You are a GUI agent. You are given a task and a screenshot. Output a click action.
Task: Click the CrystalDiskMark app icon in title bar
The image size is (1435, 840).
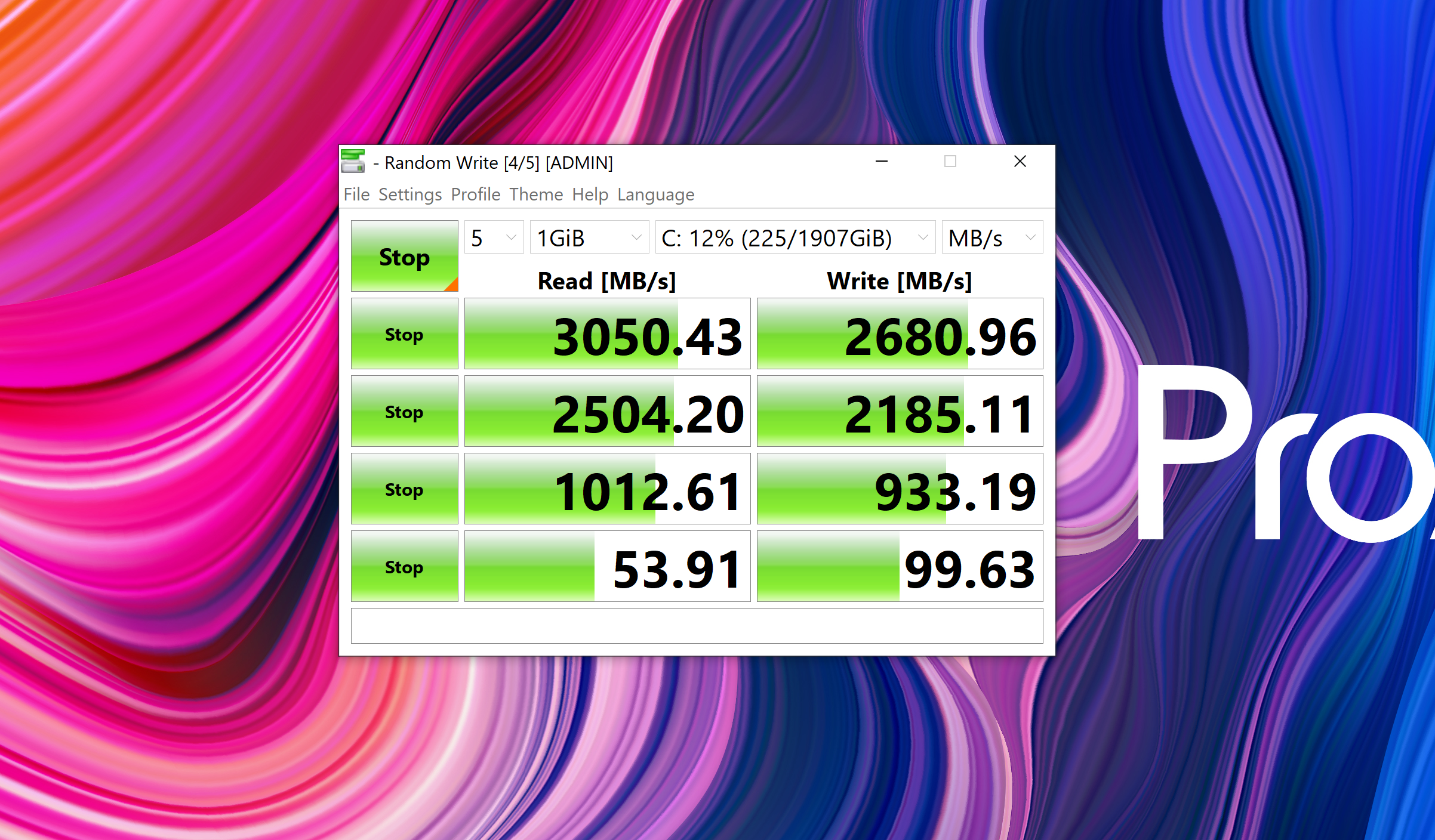353,161
